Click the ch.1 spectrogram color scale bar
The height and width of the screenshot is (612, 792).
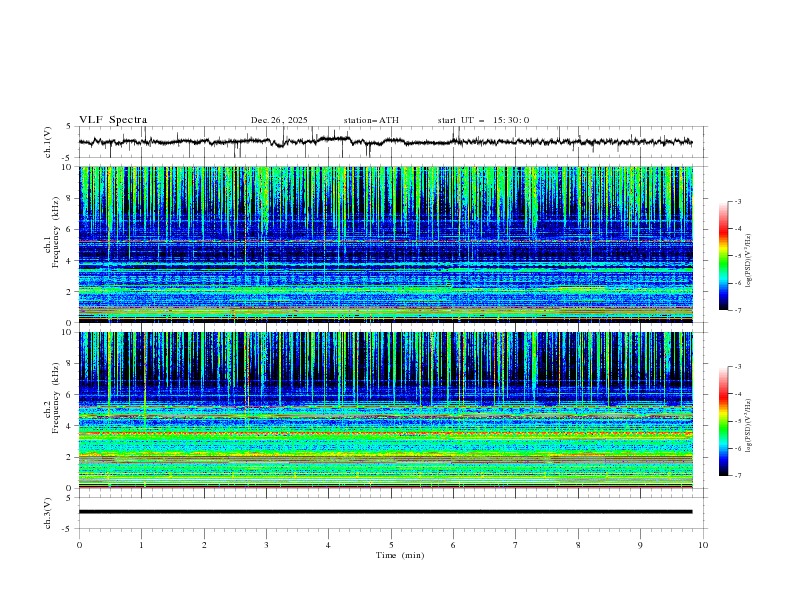point(723,256)
